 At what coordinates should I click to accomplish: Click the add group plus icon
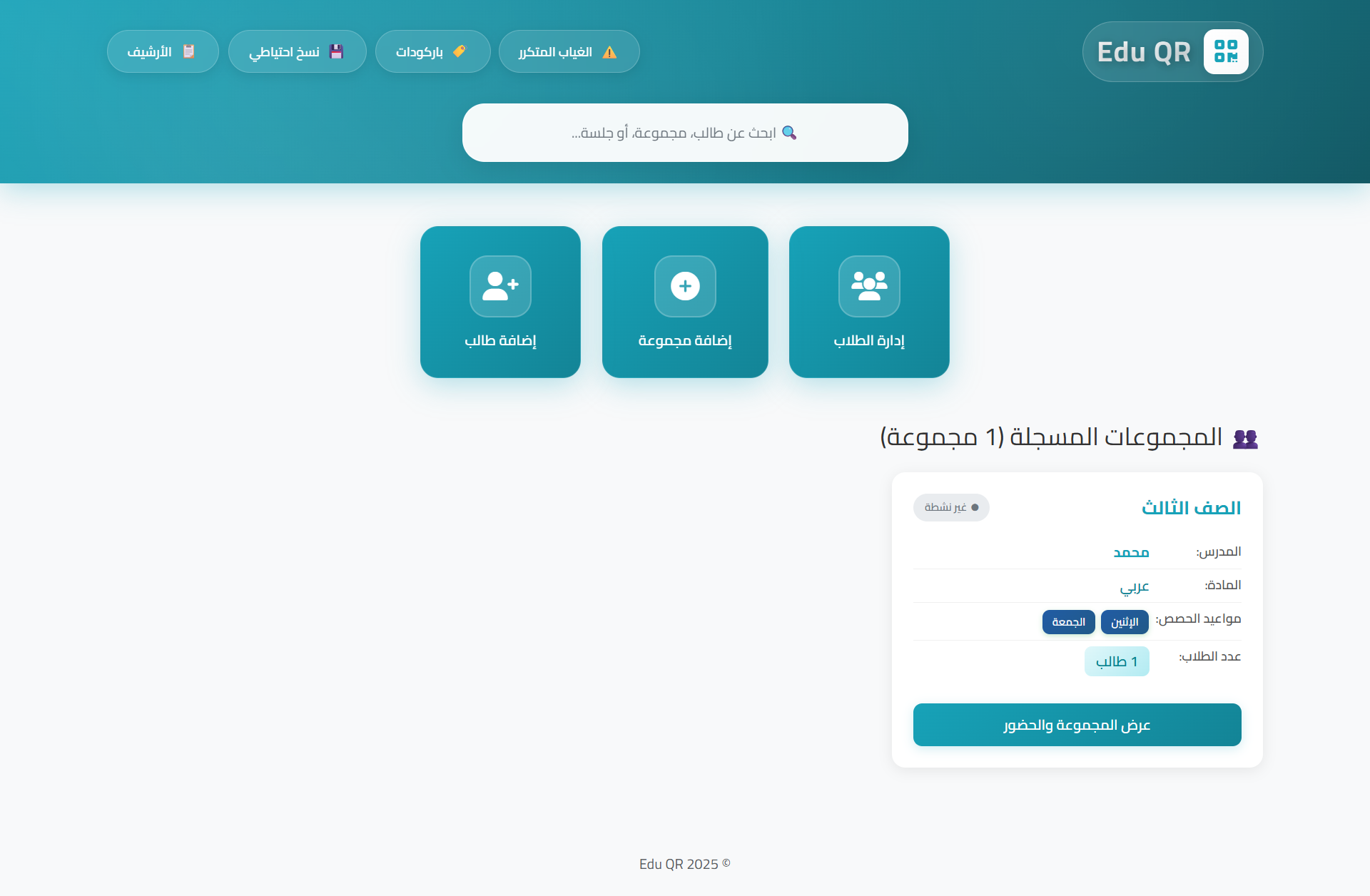pyautogui.click(x=685, y=286)
